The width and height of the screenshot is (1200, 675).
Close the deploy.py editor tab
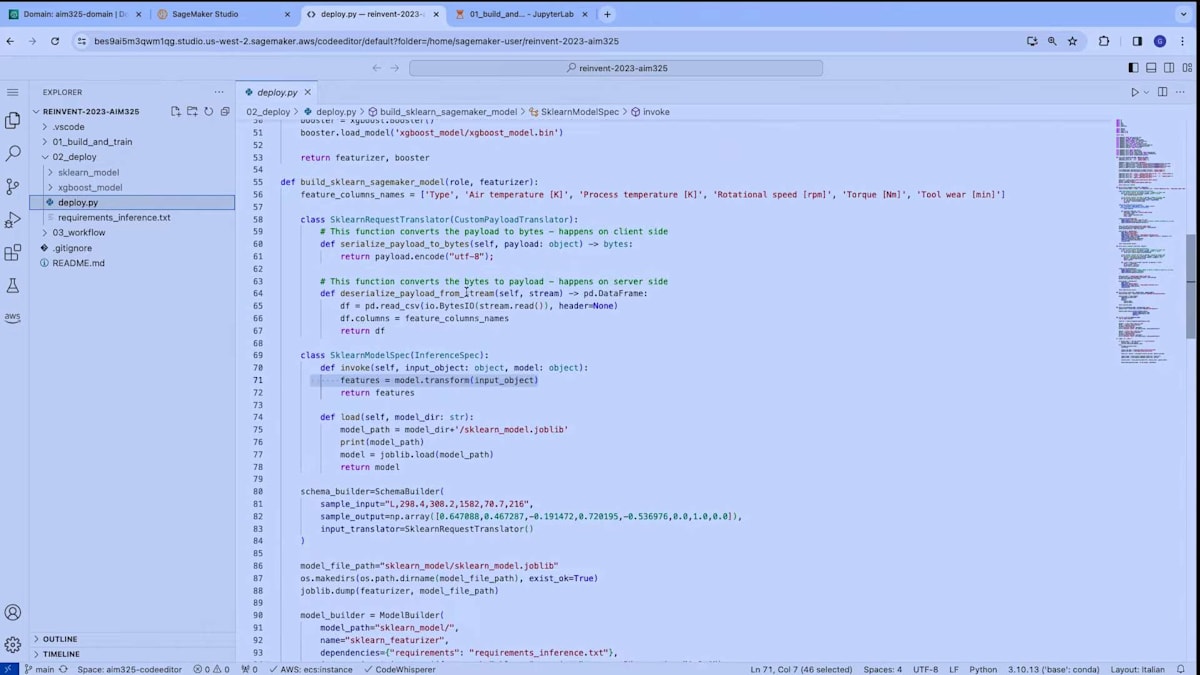click(x=310, y=92)
